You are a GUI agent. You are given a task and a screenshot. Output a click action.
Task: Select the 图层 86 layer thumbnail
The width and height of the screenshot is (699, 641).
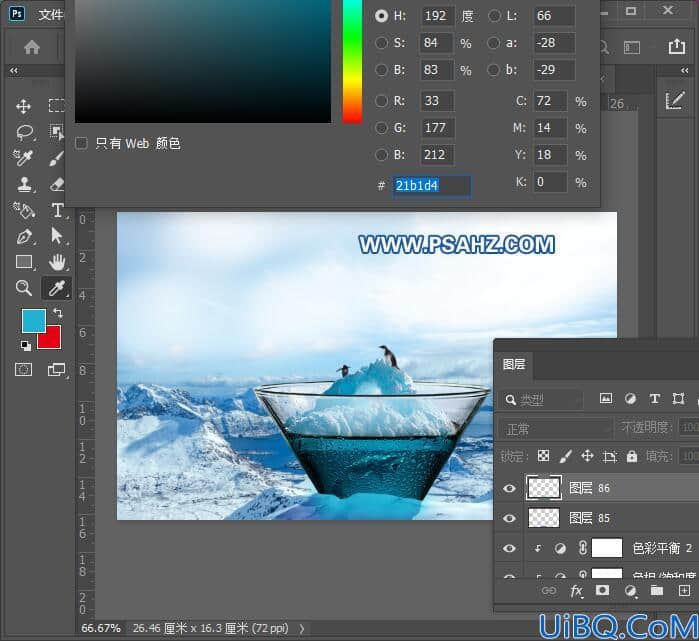pos(543,488)
